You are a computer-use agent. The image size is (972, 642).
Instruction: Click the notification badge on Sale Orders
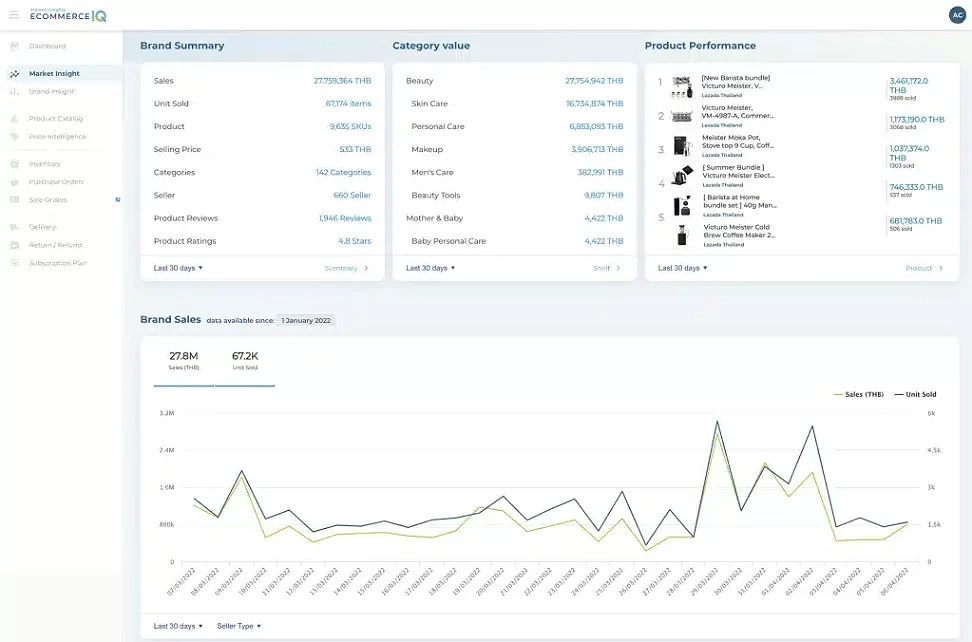tap(116, 198)
